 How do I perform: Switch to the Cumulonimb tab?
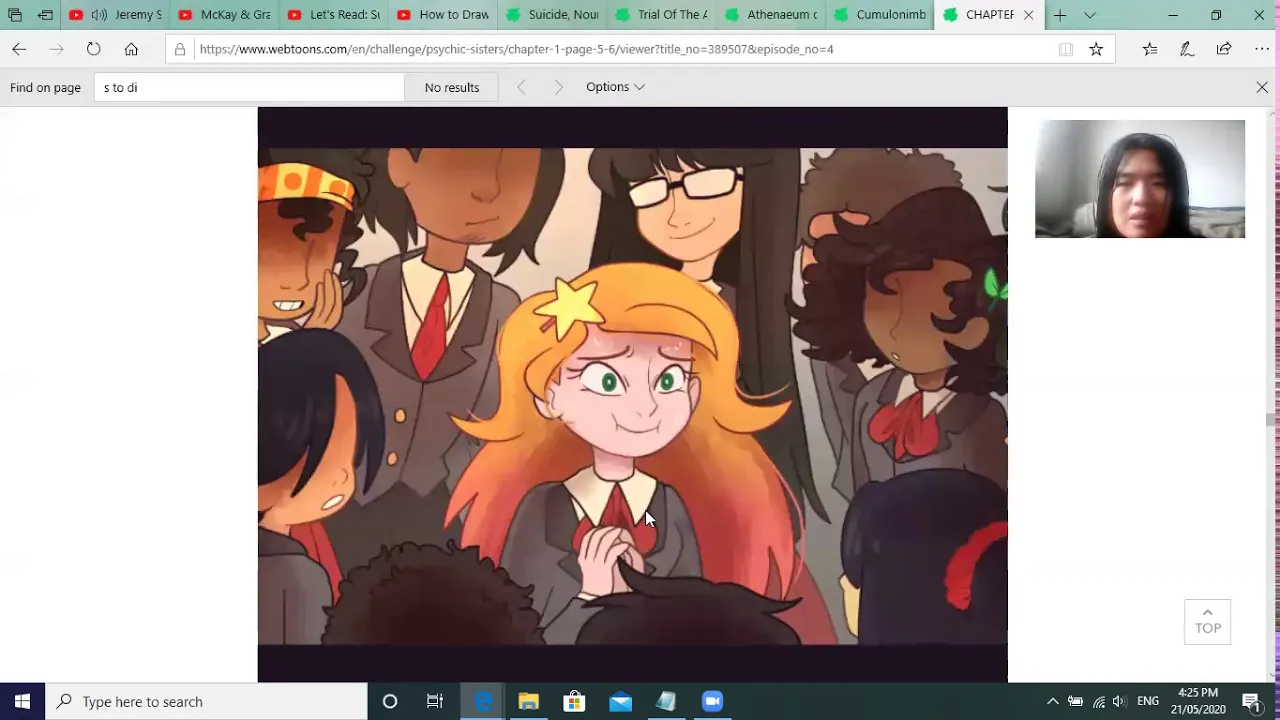(878, 15)
